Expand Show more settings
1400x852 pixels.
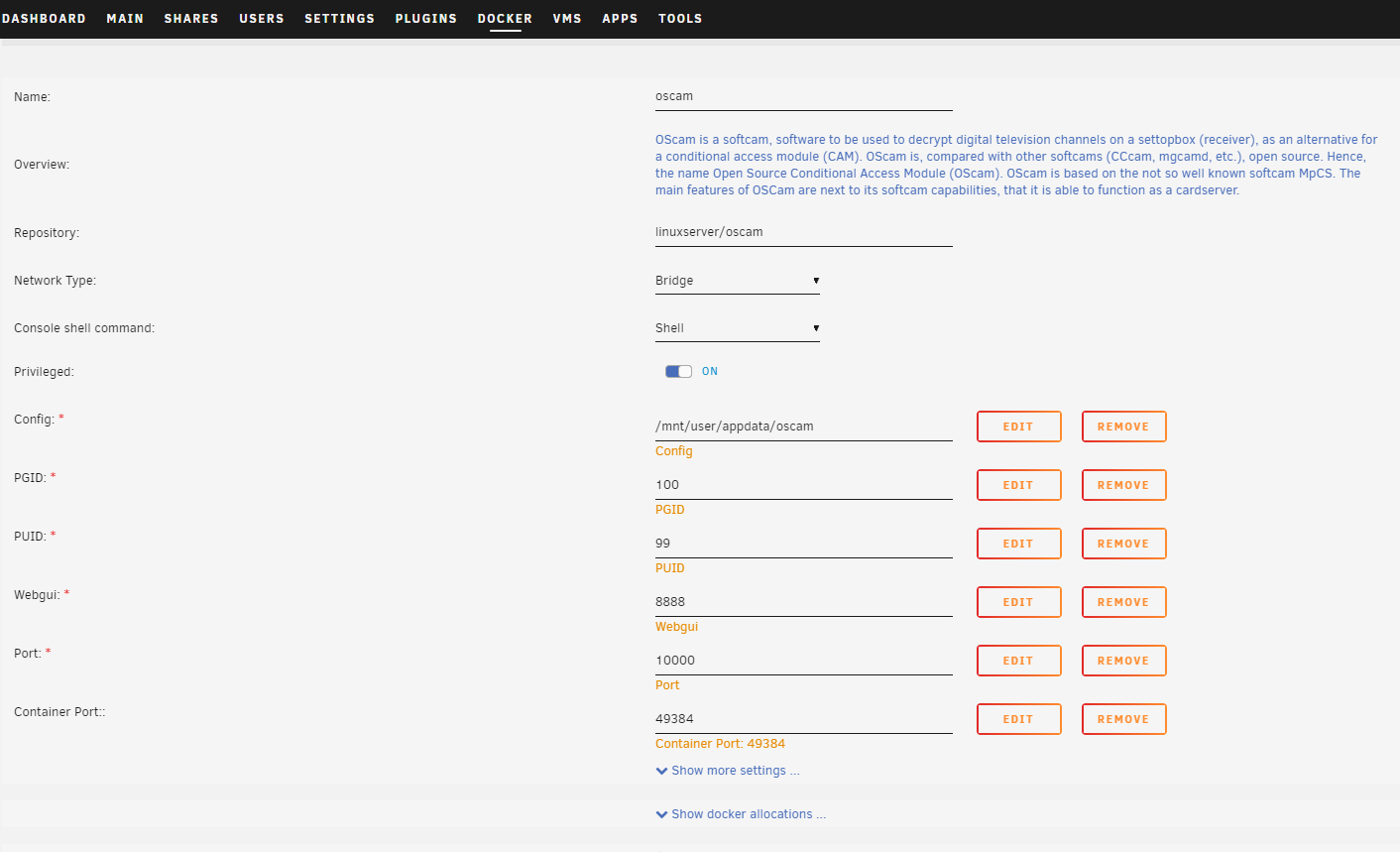[728, 771]
